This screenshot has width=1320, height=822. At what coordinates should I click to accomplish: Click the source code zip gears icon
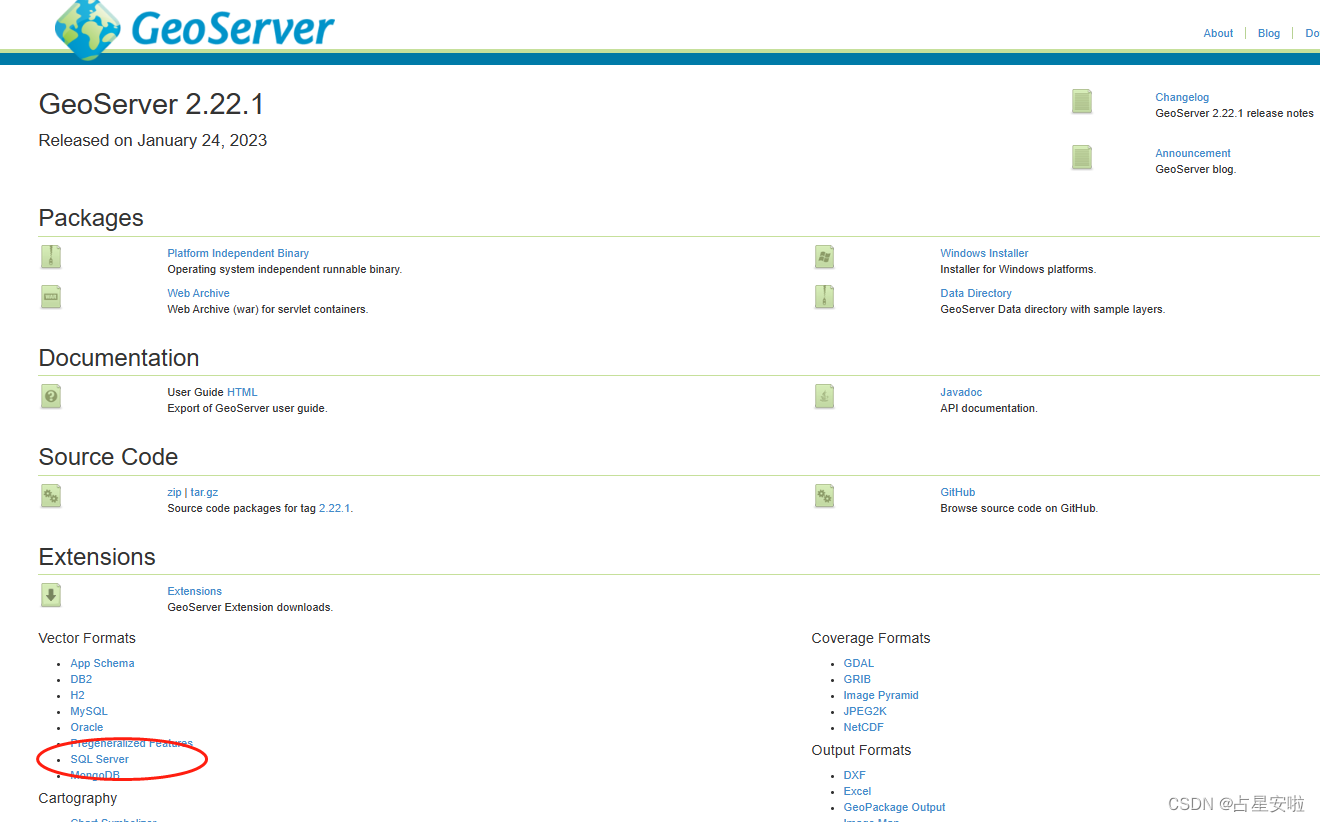pyautogui.click(x=51, y=496)
